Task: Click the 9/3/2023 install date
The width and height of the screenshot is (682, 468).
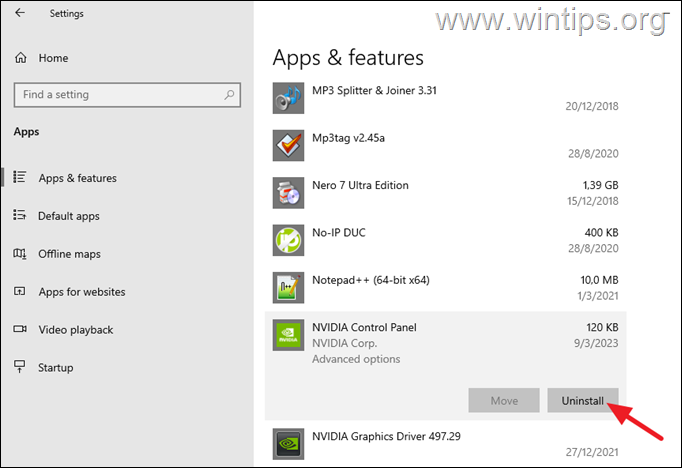Action: pyautogui.click(x=596, y=343)
